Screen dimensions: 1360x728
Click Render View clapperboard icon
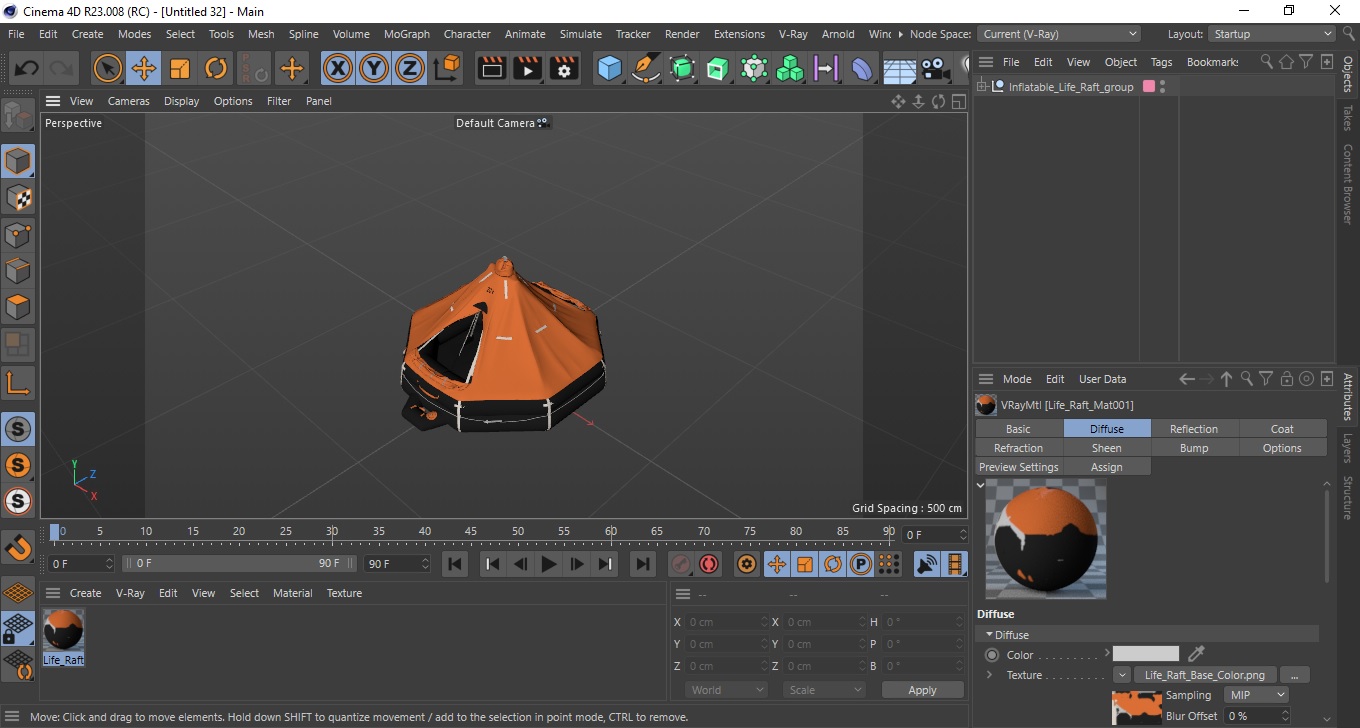[492, 68]
